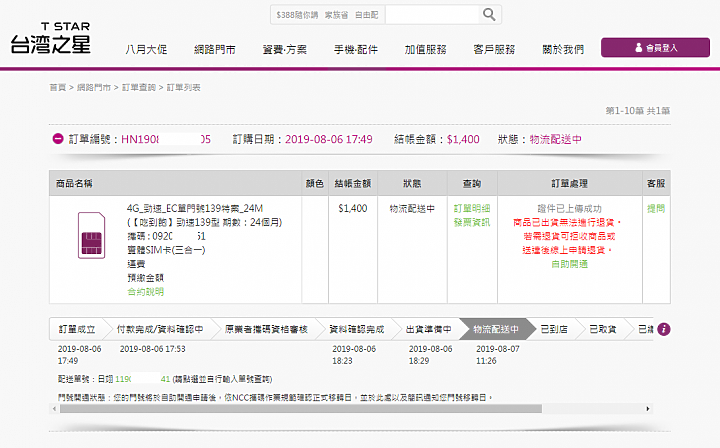Click the purple info icon by progress steps
The height and width of the screenshot is (448, 720).
664,329
